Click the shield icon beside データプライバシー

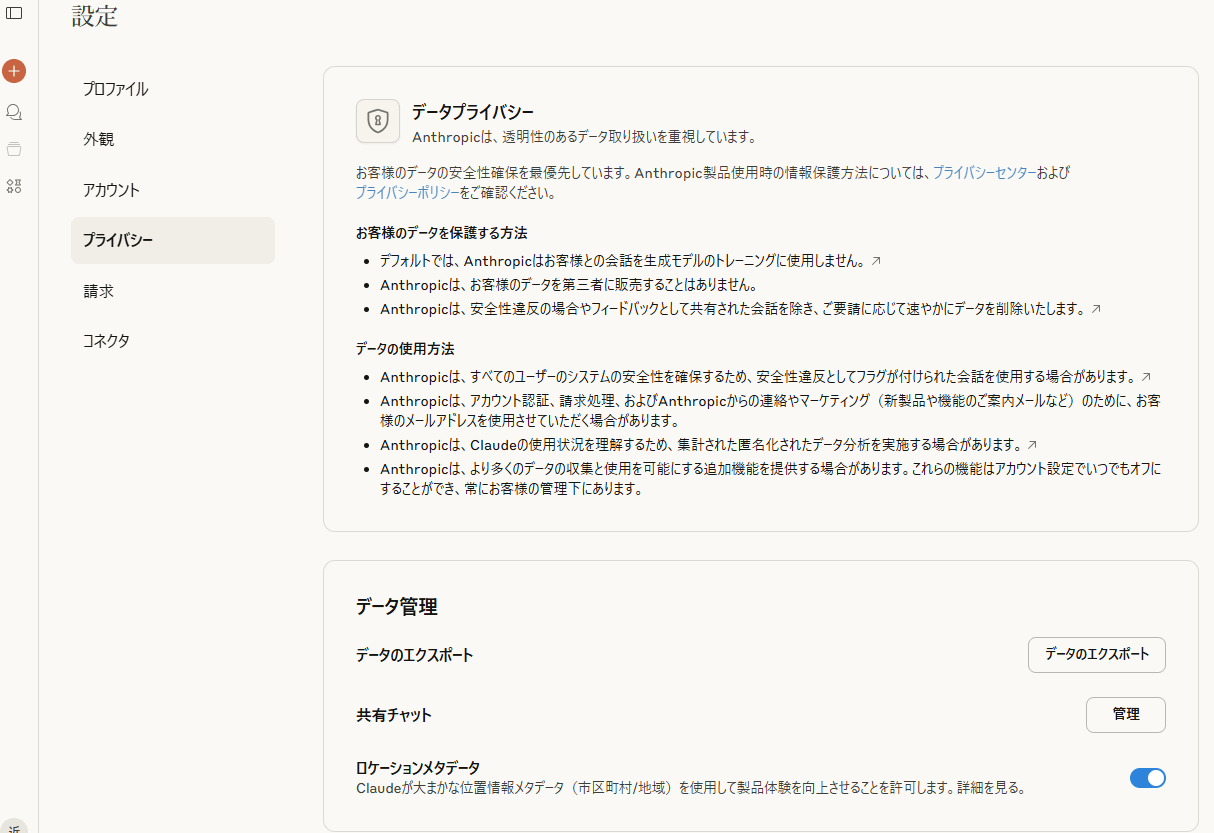378,122
